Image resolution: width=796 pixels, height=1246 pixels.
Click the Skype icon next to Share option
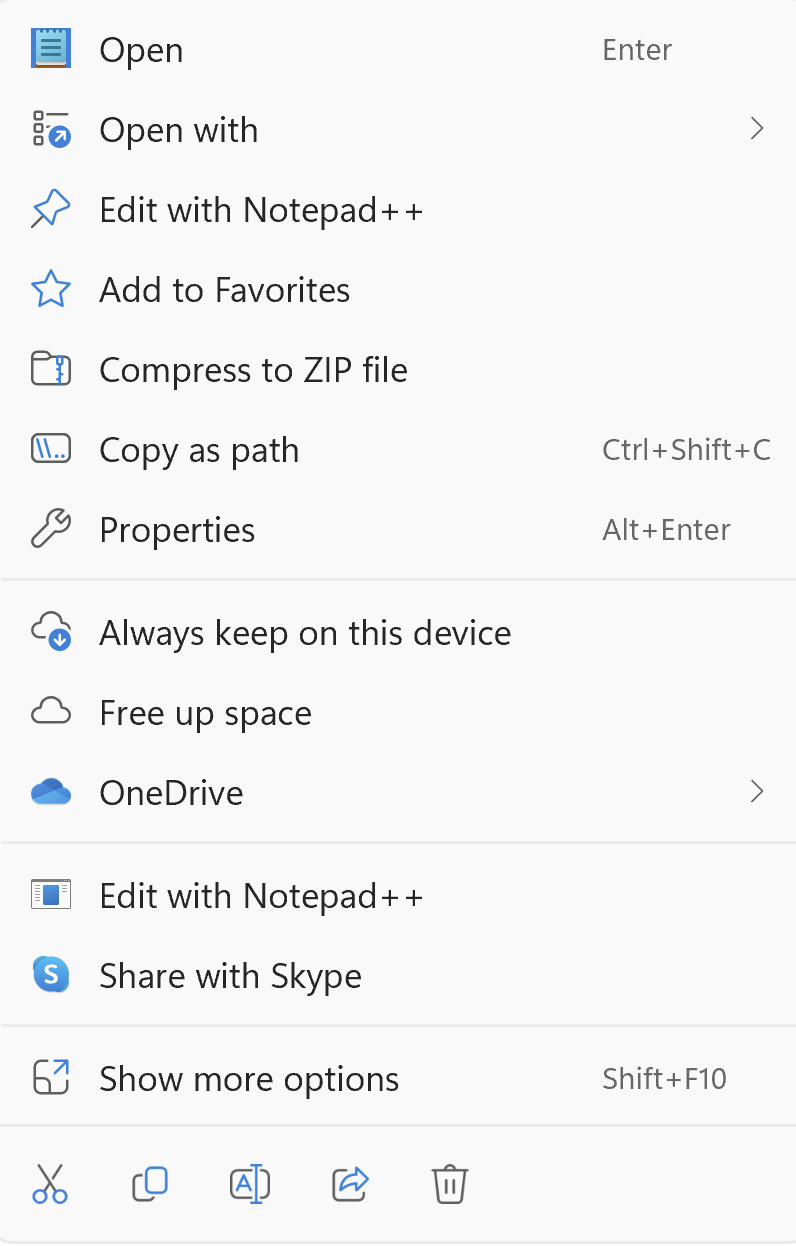pos(51,975)
